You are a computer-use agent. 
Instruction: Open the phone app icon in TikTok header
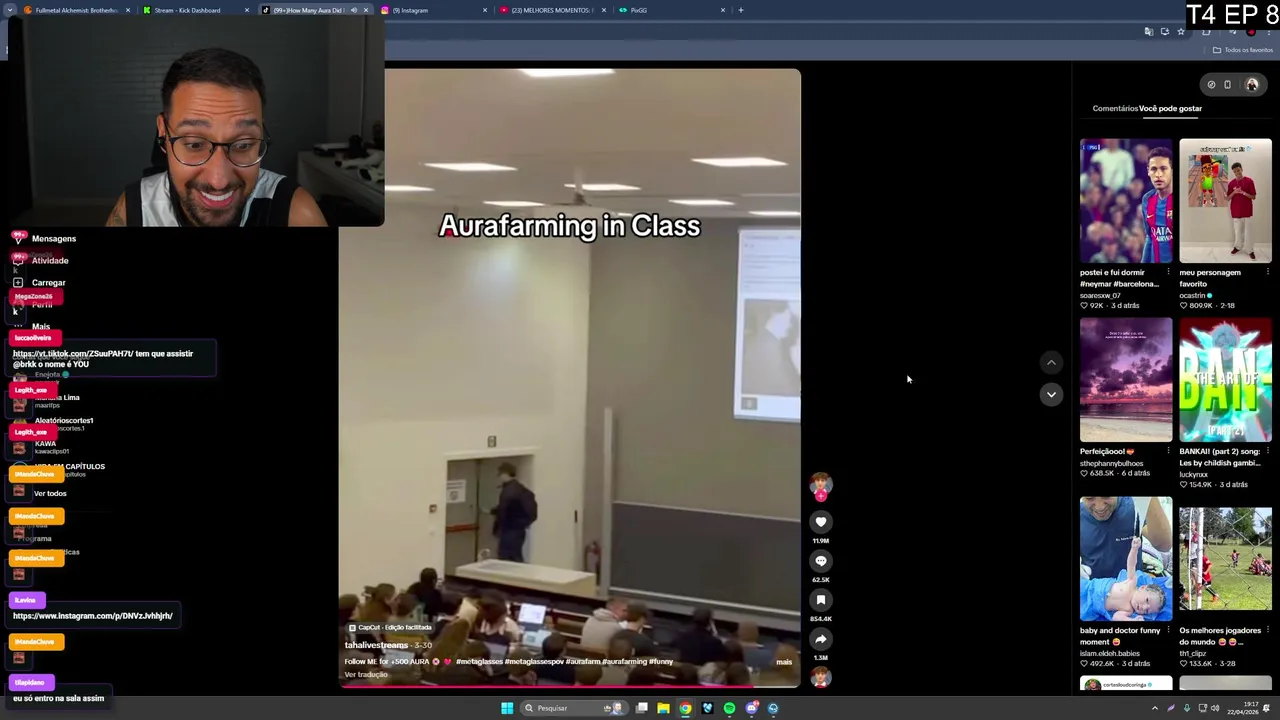(x=1228, y=85)
